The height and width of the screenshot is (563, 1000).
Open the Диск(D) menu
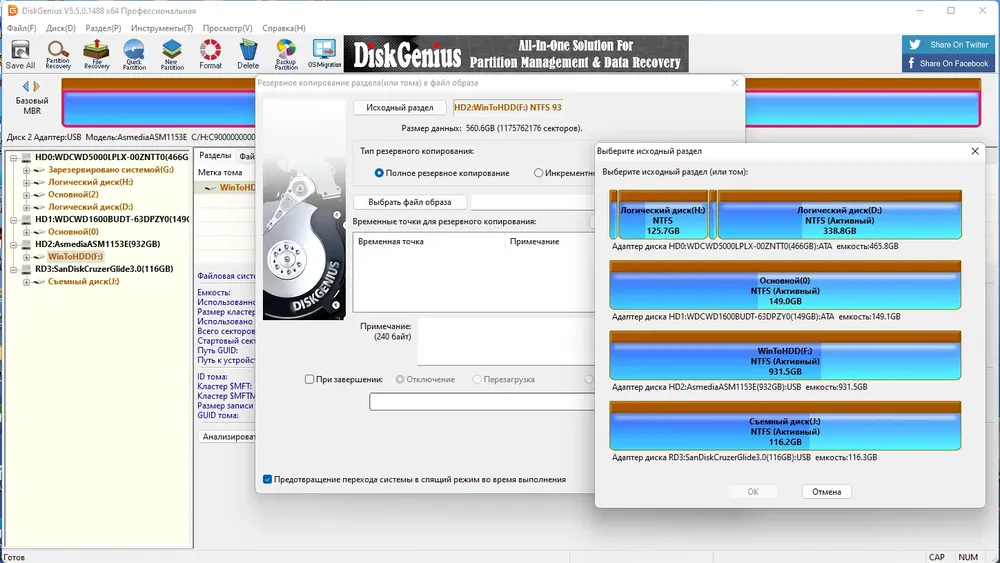(x=61, y=28)
